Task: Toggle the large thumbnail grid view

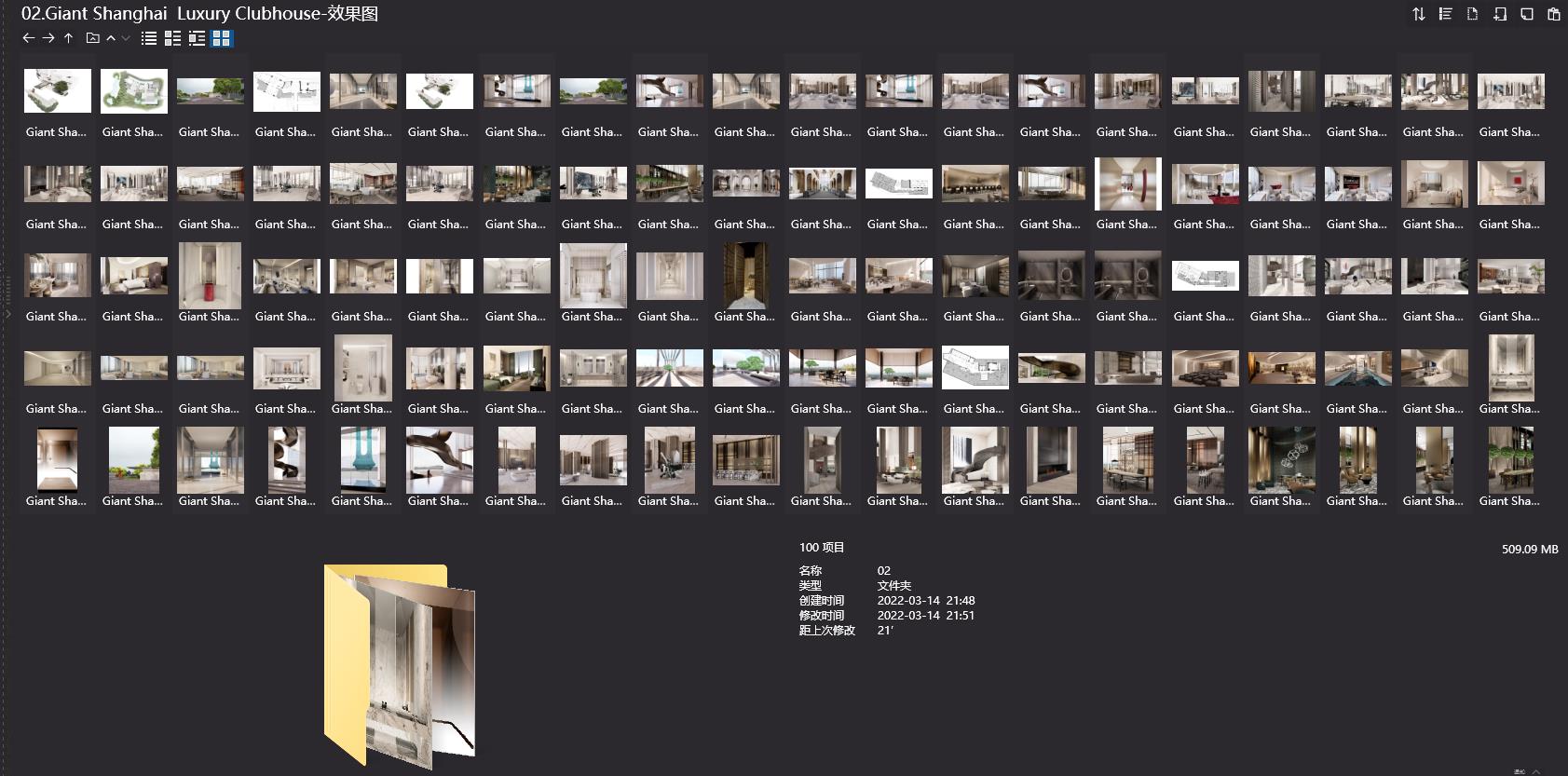Action: pyautogui.click(x=221, y=38)
